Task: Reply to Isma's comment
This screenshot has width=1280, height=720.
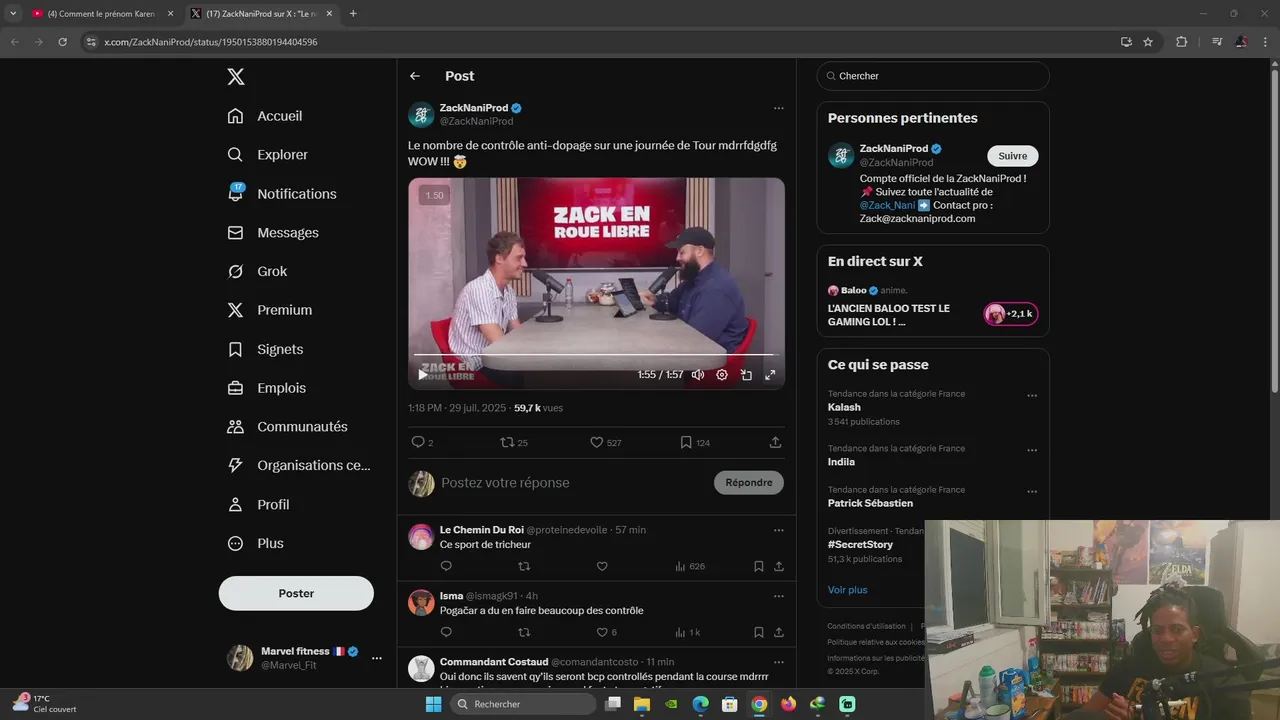Action: pyautogui.click(x=446, y=632)
